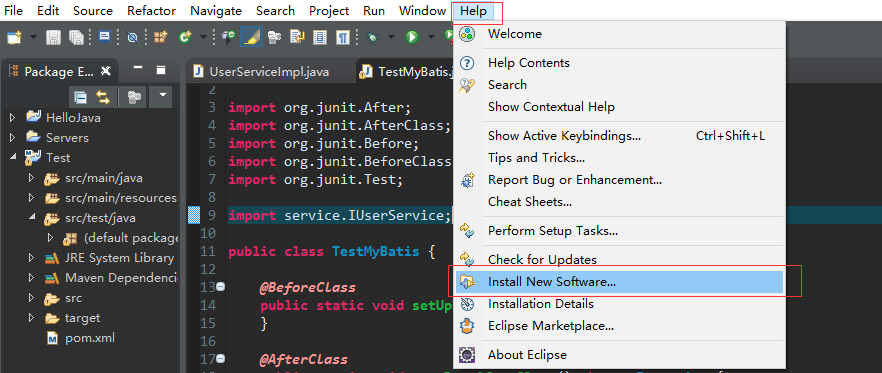The width and height of the screenshot is (882, 373).
Task: Open Package Explorer View Menu dropdown
Action: tap(162, 96)
